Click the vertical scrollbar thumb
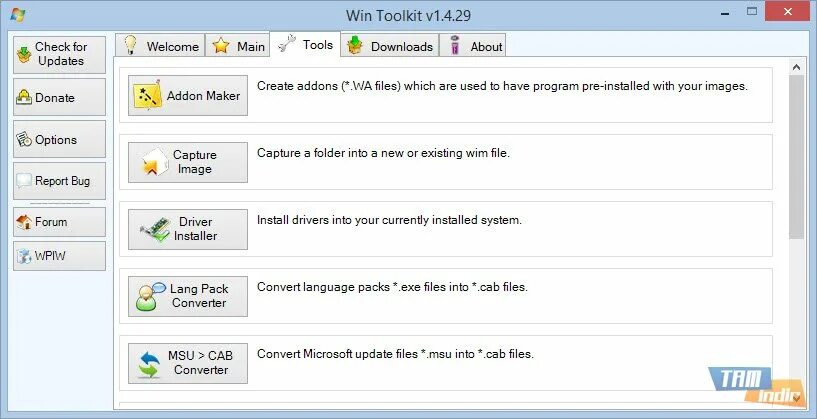 click(796, 157)
